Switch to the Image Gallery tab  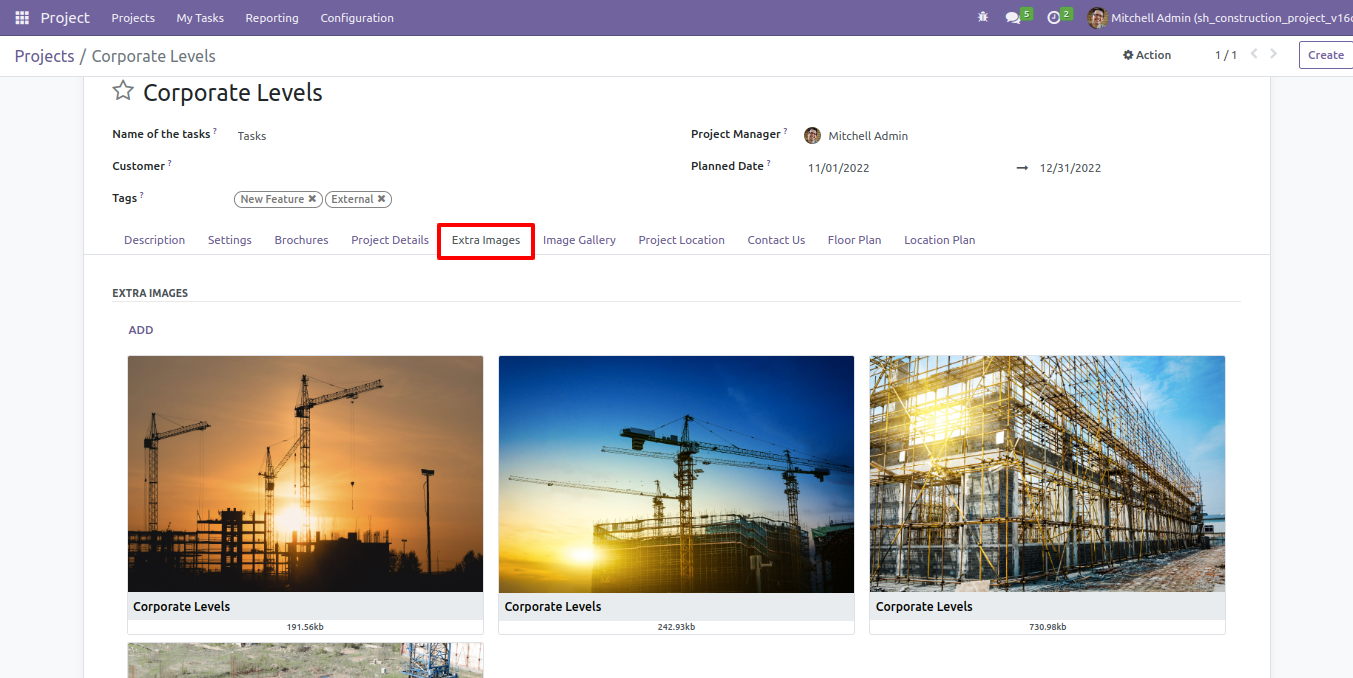click(579, 240)
